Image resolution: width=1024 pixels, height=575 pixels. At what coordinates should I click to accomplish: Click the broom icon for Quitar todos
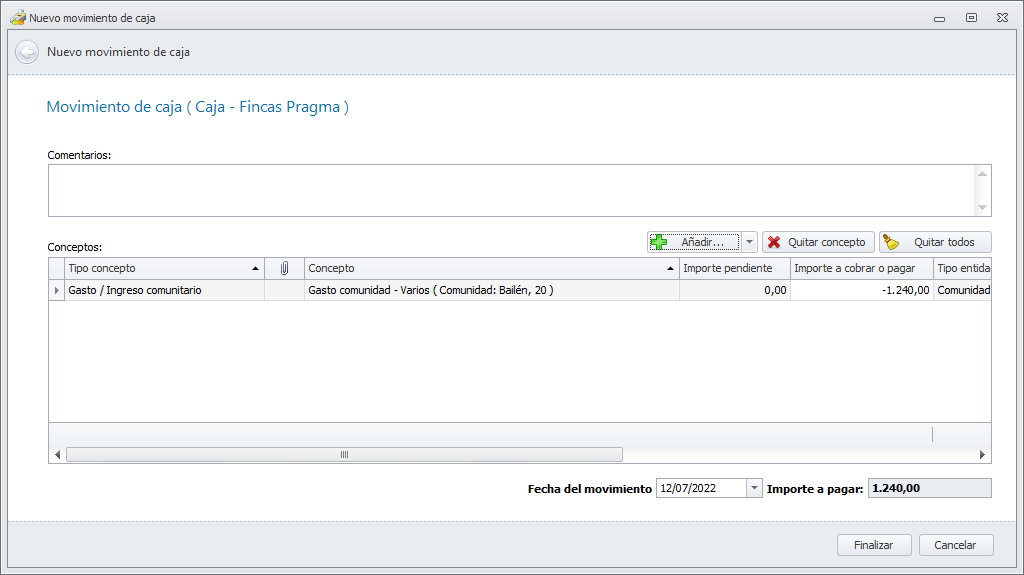pos(891,242)
